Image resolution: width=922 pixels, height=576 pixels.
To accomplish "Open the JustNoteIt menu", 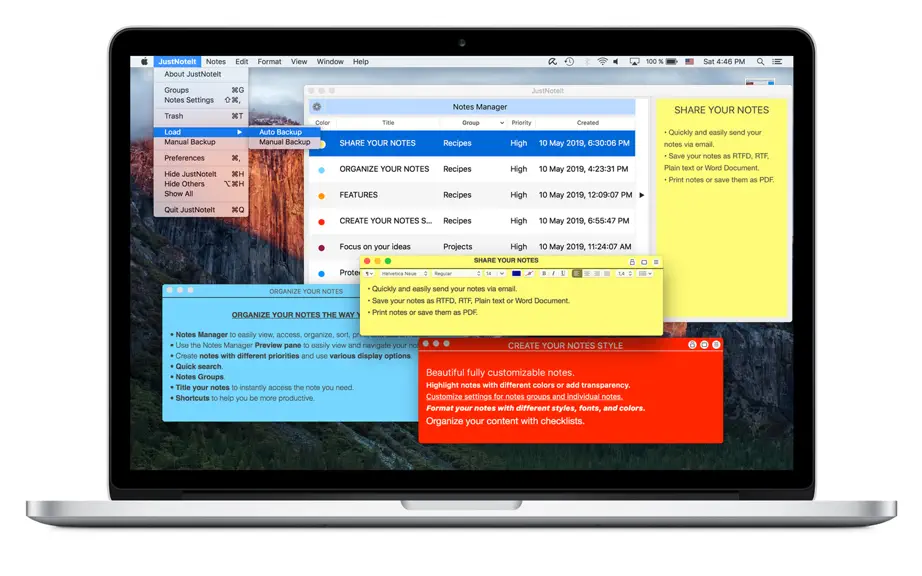I will pos(177,61).
